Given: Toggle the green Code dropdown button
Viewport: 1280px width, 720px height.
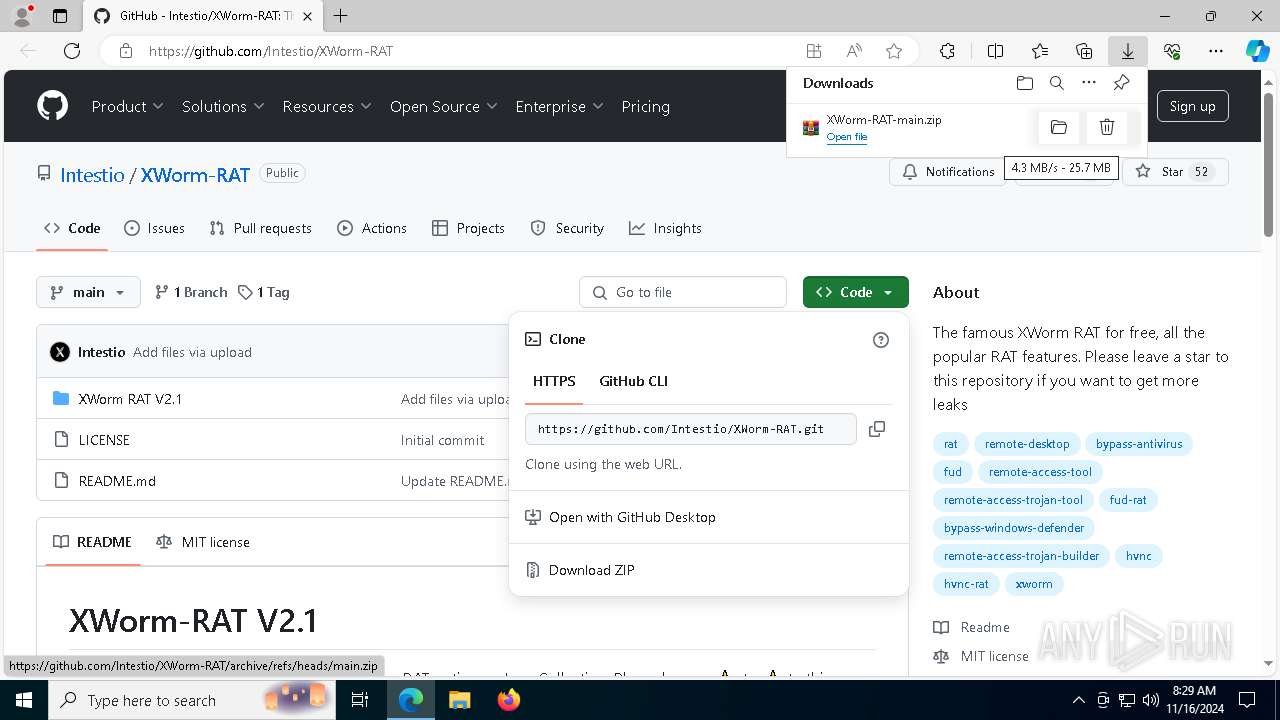Looking at the screenshot, I should (x=856, y=292).
